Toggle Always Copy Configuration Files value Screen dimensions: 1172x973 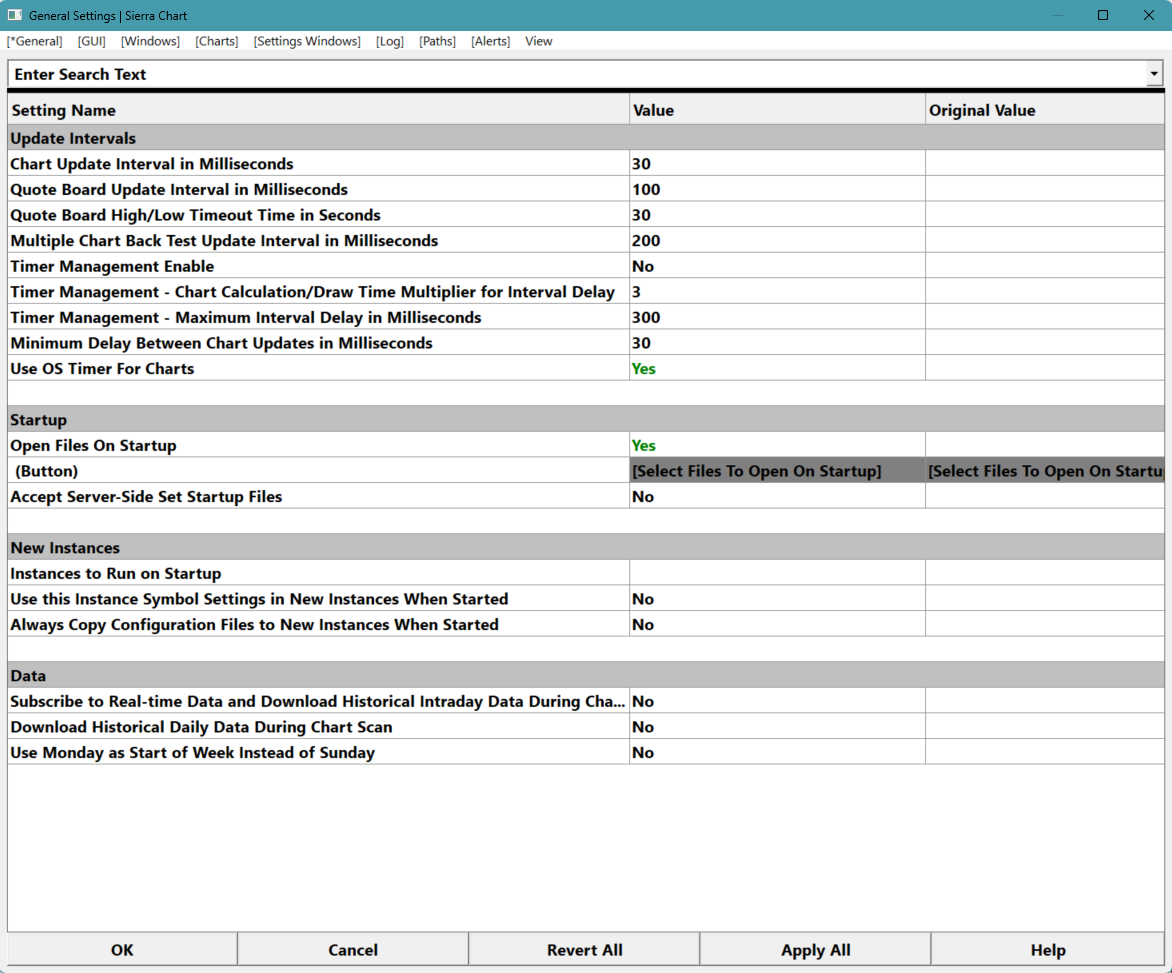(x=777, y=624)
